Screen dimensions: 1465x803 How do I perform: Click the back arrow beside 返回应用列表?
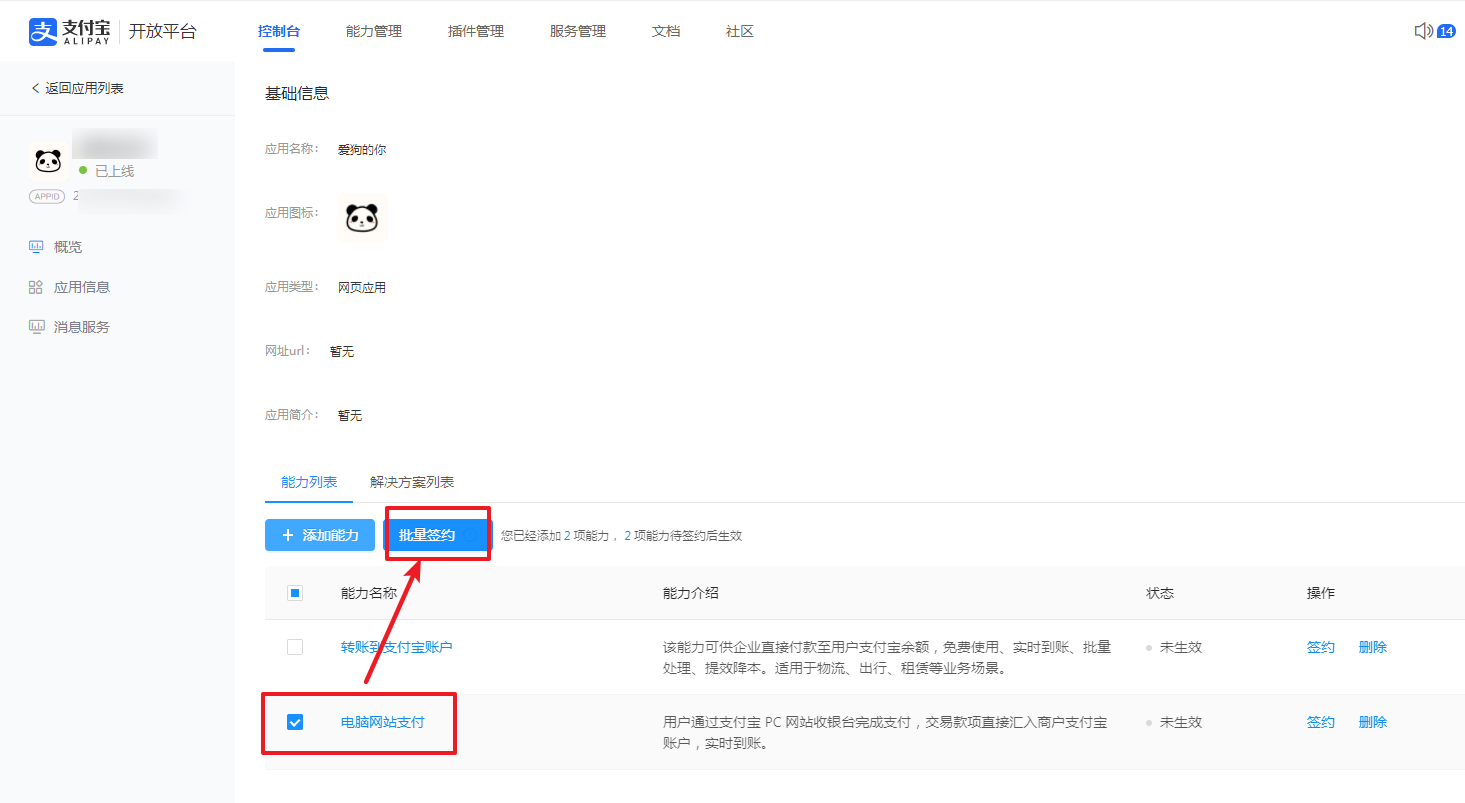35,88
